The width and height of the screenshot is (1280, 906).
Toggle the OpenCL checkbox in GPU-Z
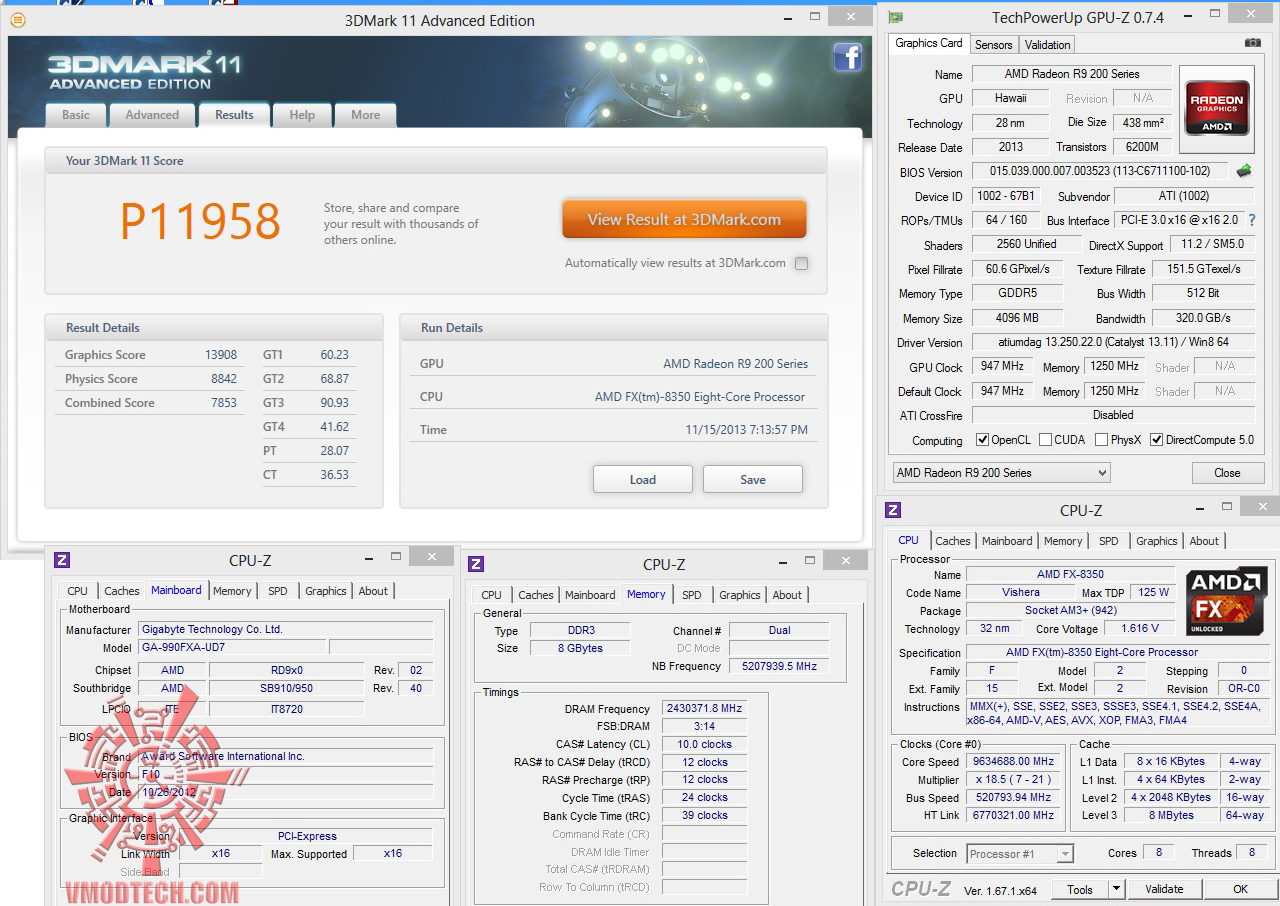click(x=982, y=440)
